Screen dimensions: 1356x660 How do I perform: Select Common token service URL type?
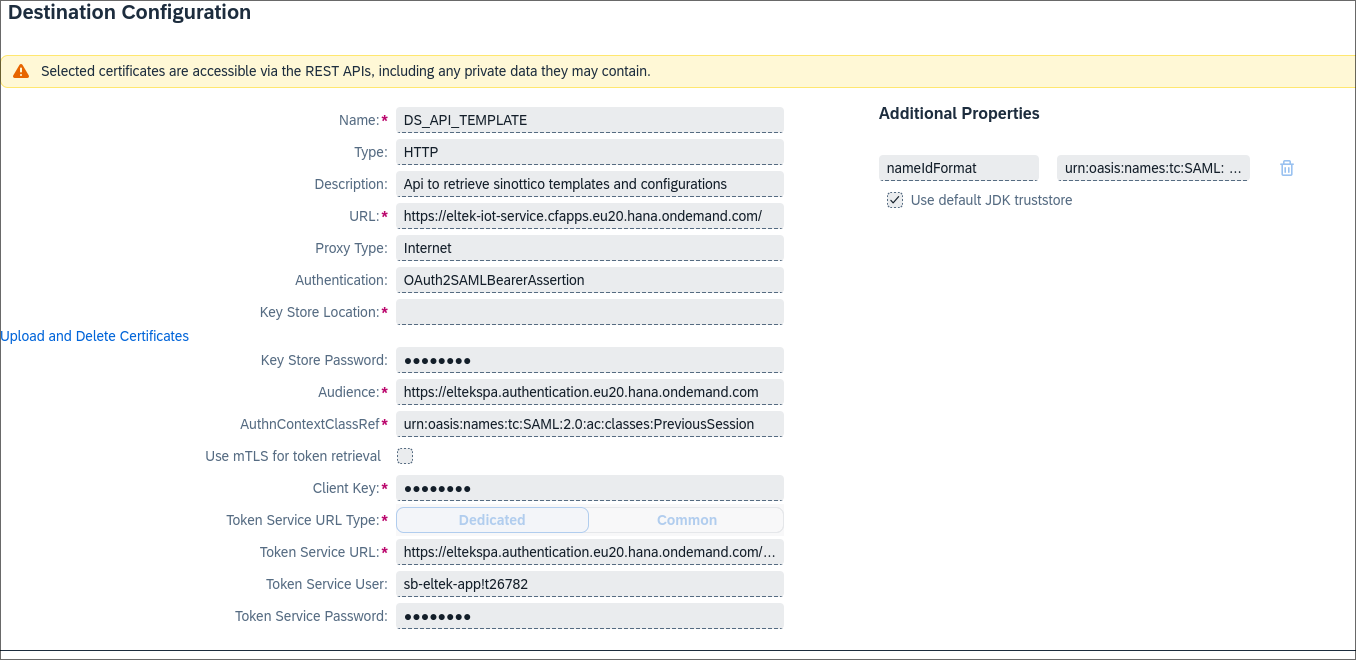[686, 520]
